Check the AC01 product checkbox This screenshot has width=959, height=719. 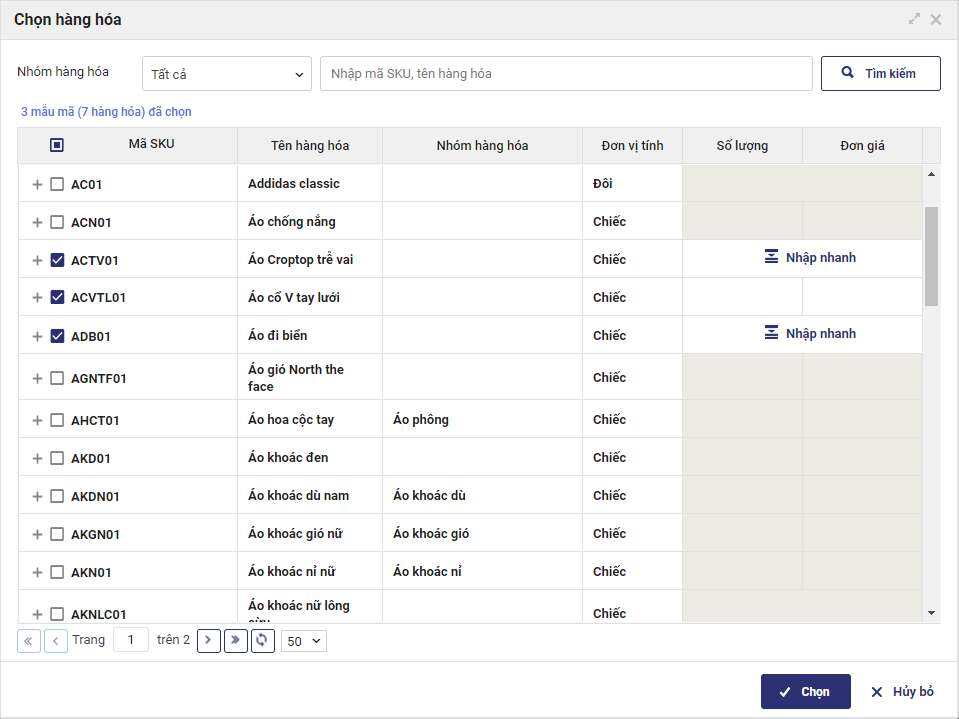point(57,184)
